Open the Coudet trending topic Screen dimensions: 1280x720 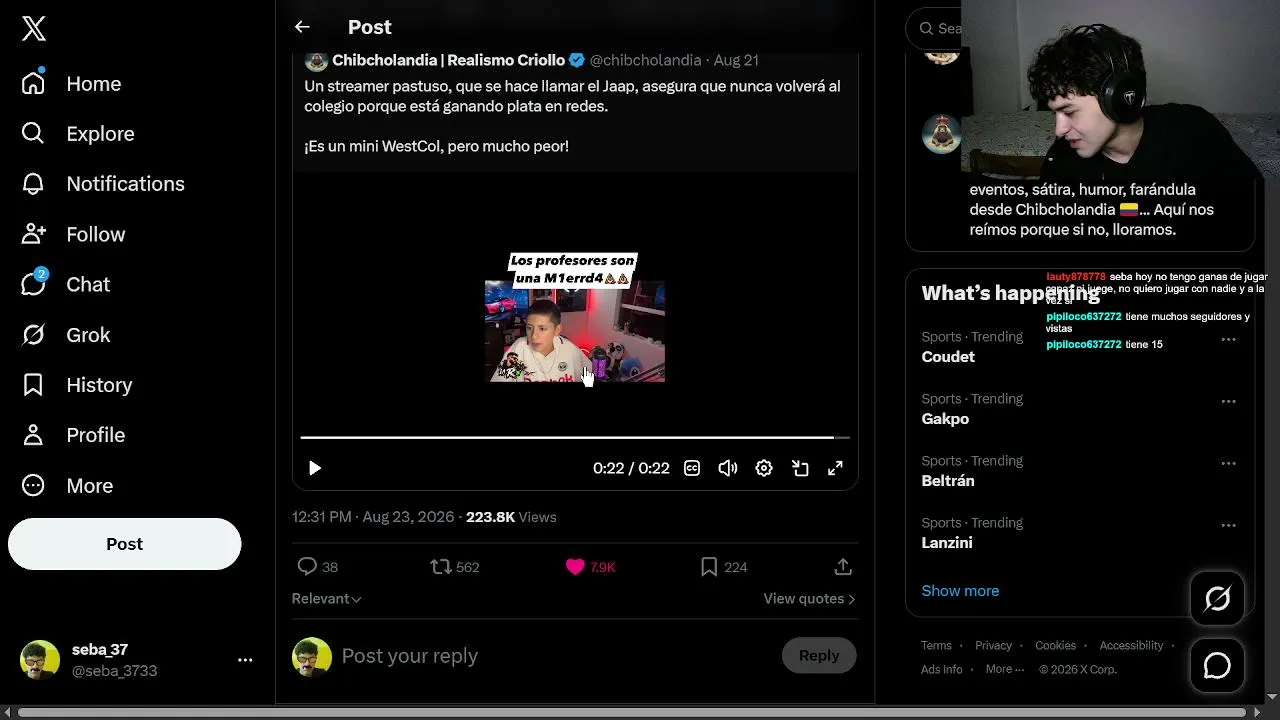(948, 357)
